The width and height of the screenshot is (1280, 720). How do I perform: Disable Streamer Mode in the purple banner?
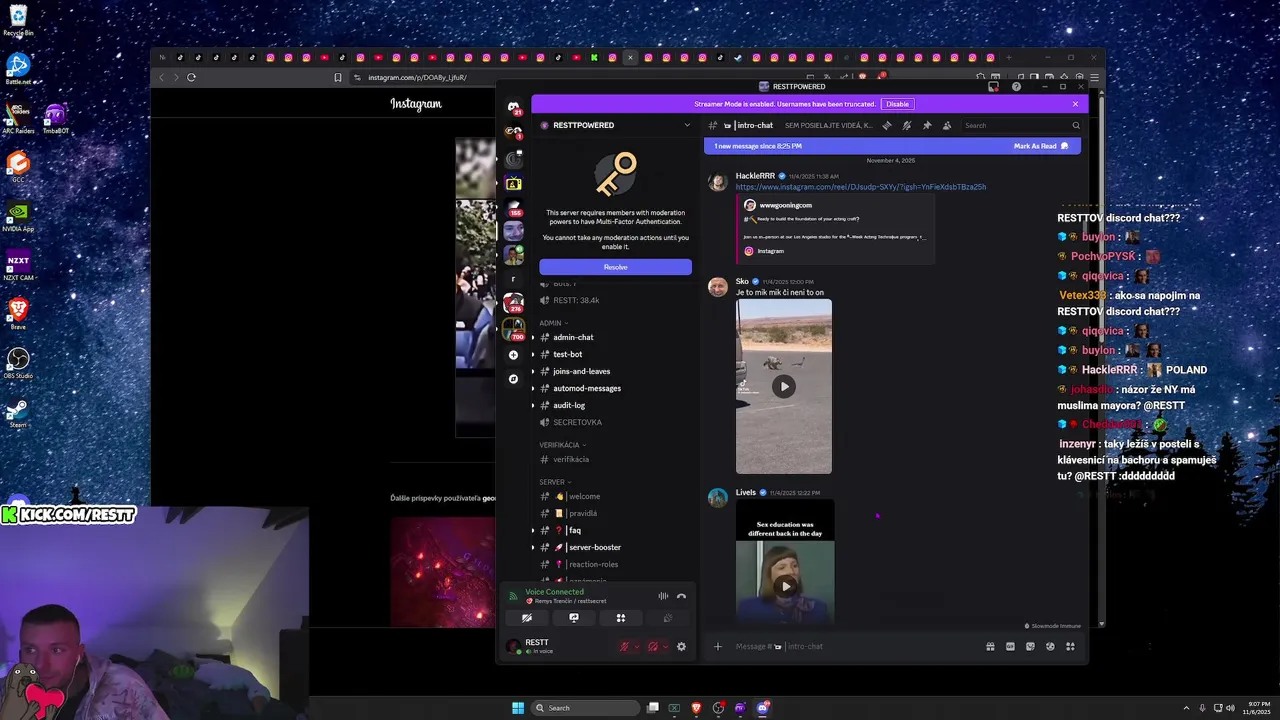[x=897, y=104]
